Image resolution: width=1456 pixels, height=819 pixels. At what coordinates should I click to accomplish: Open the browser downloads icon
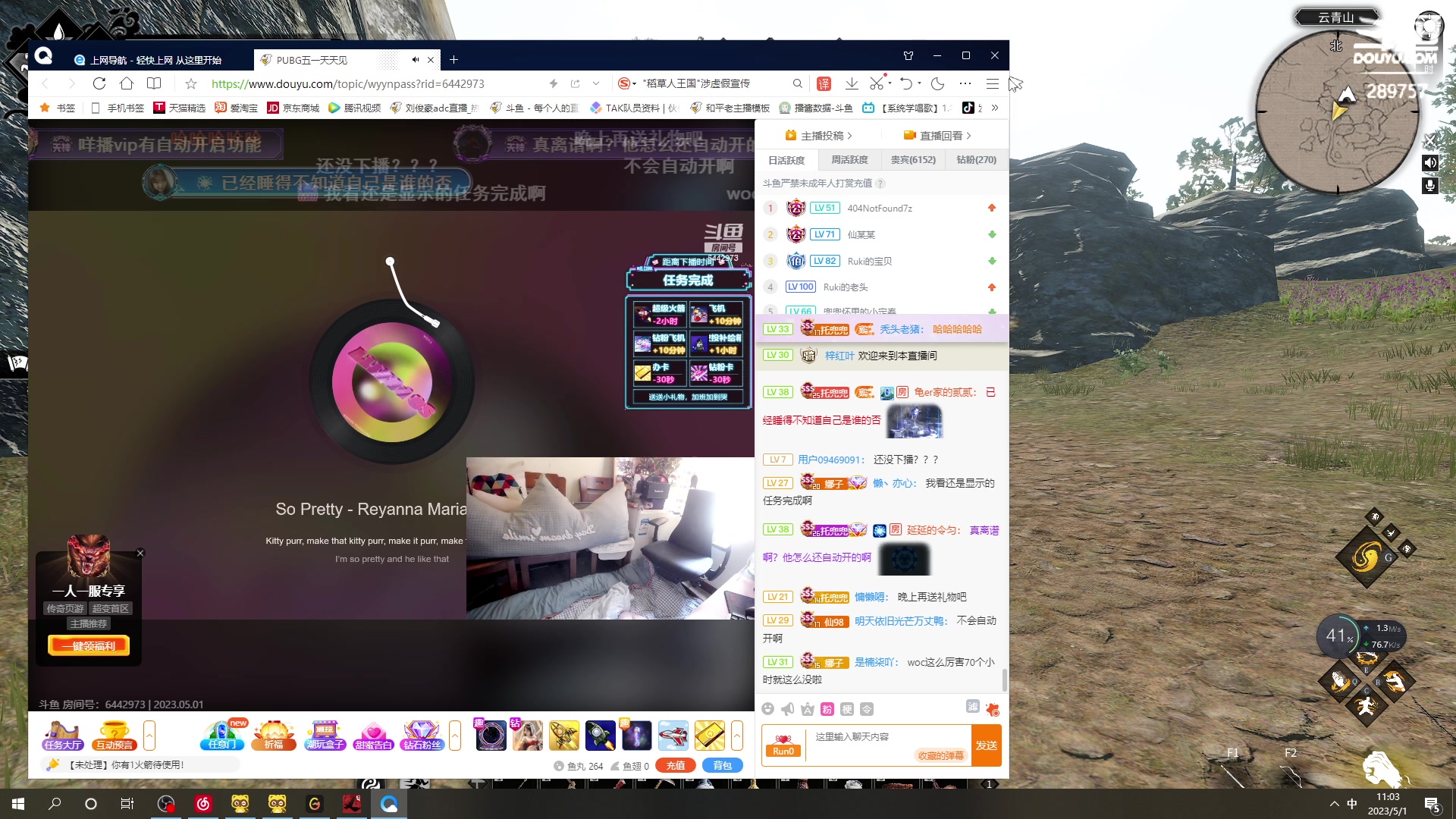coord(852,83)
